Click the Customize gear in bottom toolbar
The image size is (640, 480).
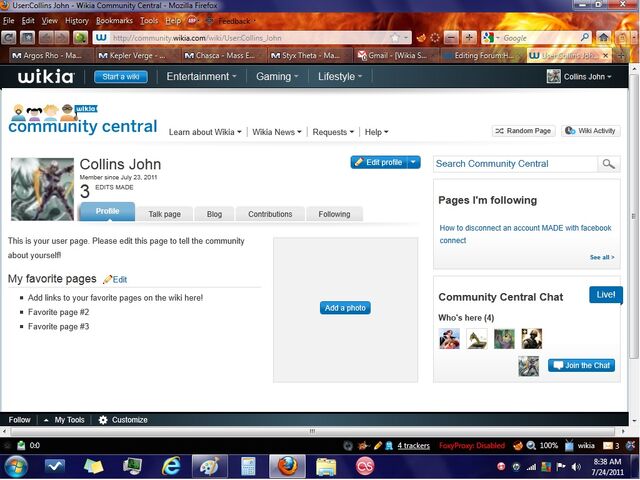pyautogui.click(x=103, y=420)
